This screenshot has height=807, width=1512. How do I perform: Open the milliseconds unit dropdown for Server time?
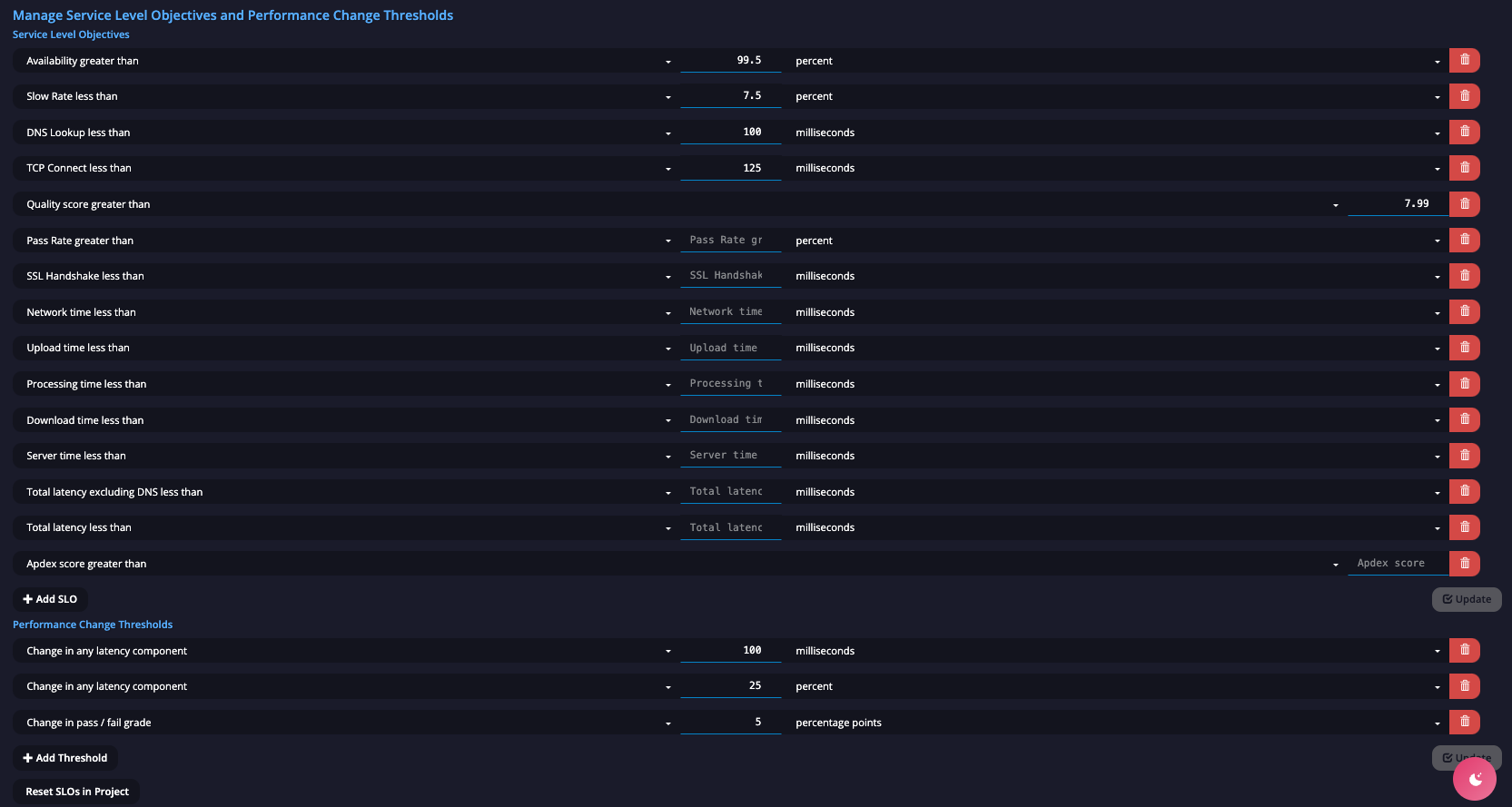click(1116, 456)
